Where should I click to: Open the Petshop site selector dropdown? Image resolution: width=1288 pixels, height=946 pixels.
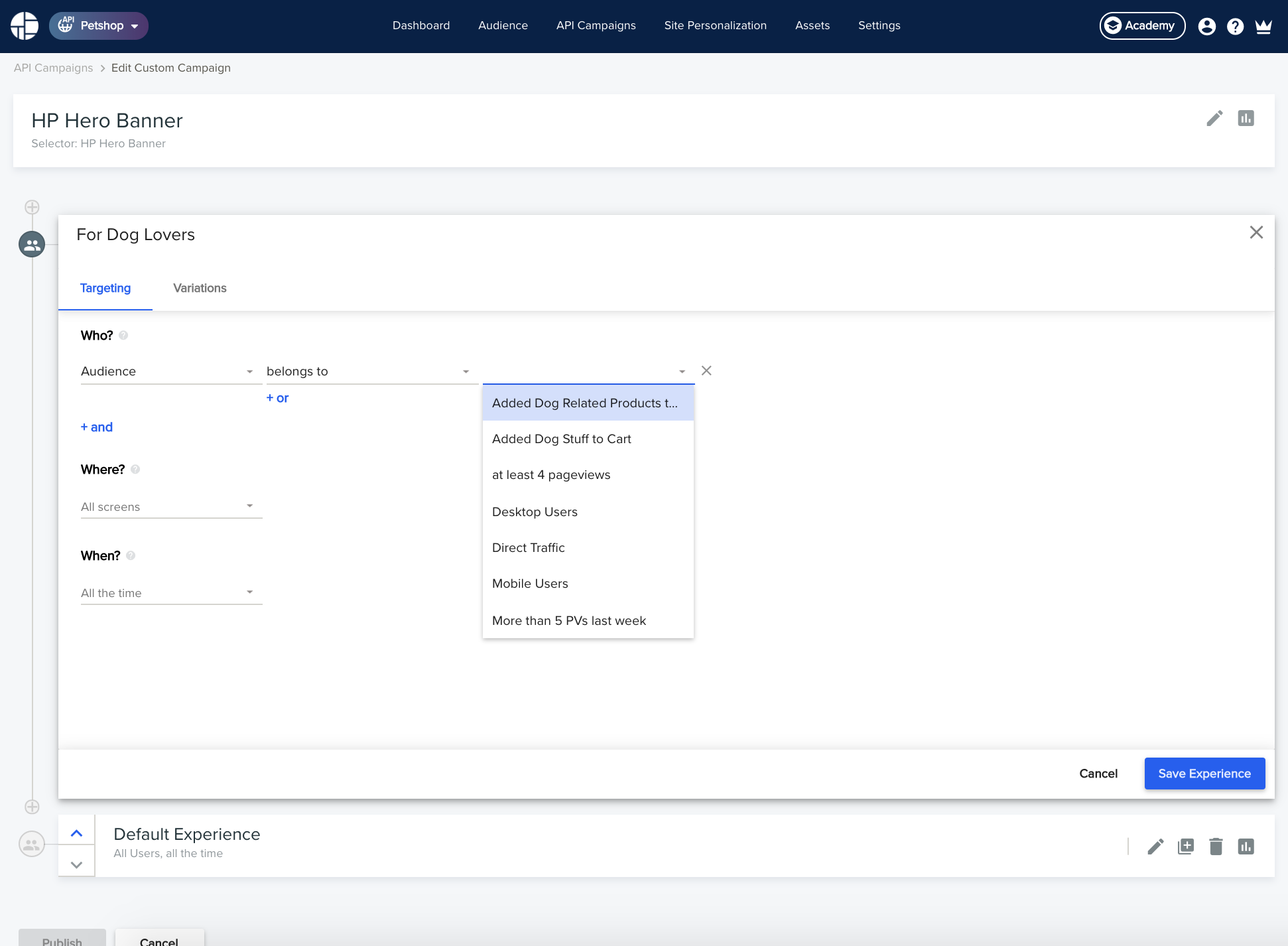pyautogui.click(x=99, y=26)
